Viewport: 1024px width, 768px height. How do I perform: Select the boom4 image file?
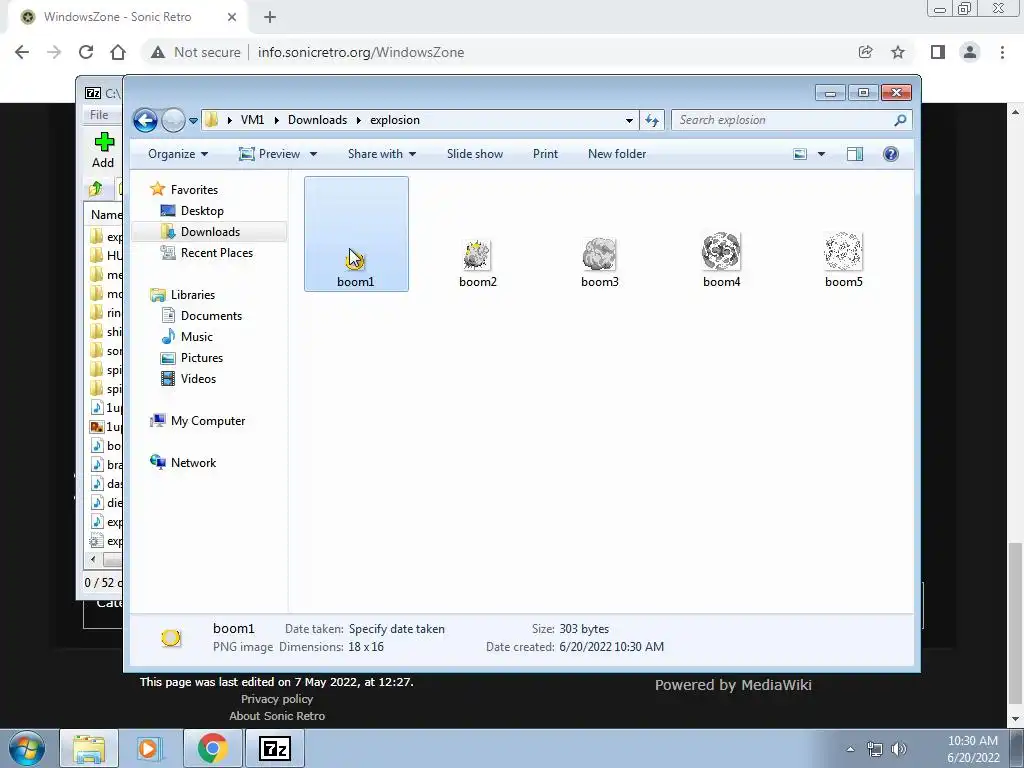point(721,260)
